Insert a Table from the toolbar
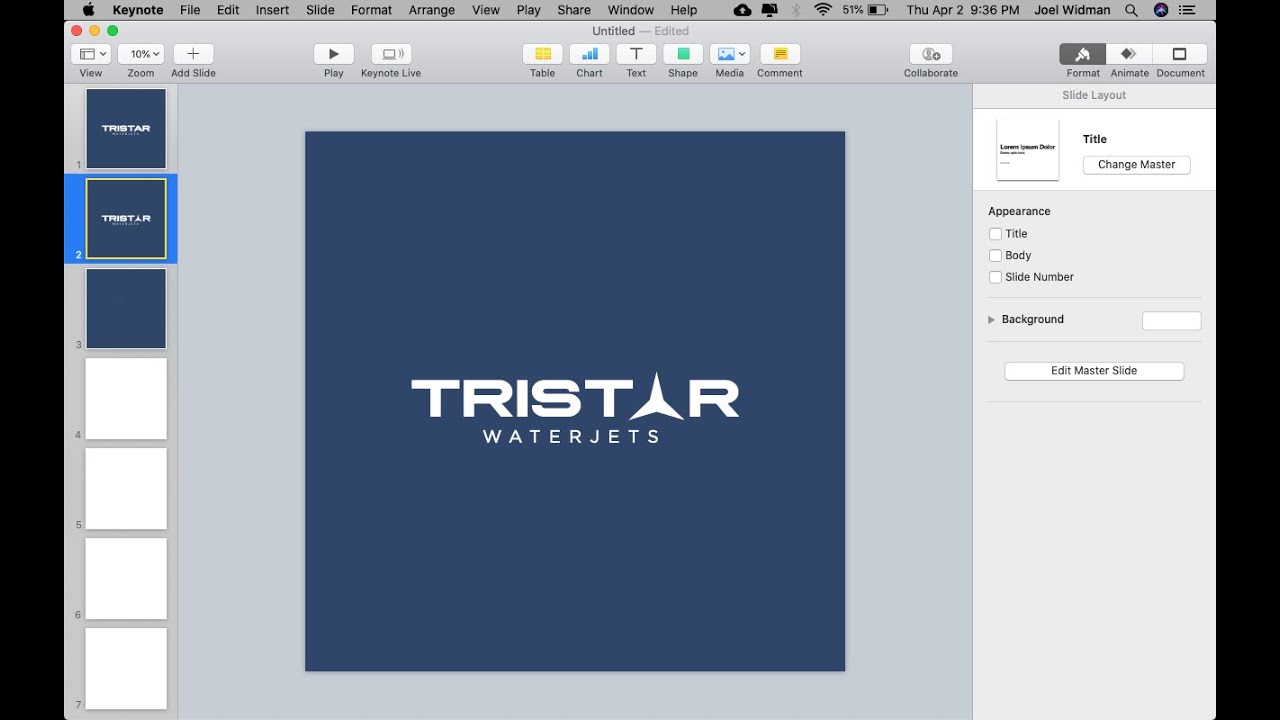Image resolution: width=1280 pixels, height=720 pixels. (543, 54)
